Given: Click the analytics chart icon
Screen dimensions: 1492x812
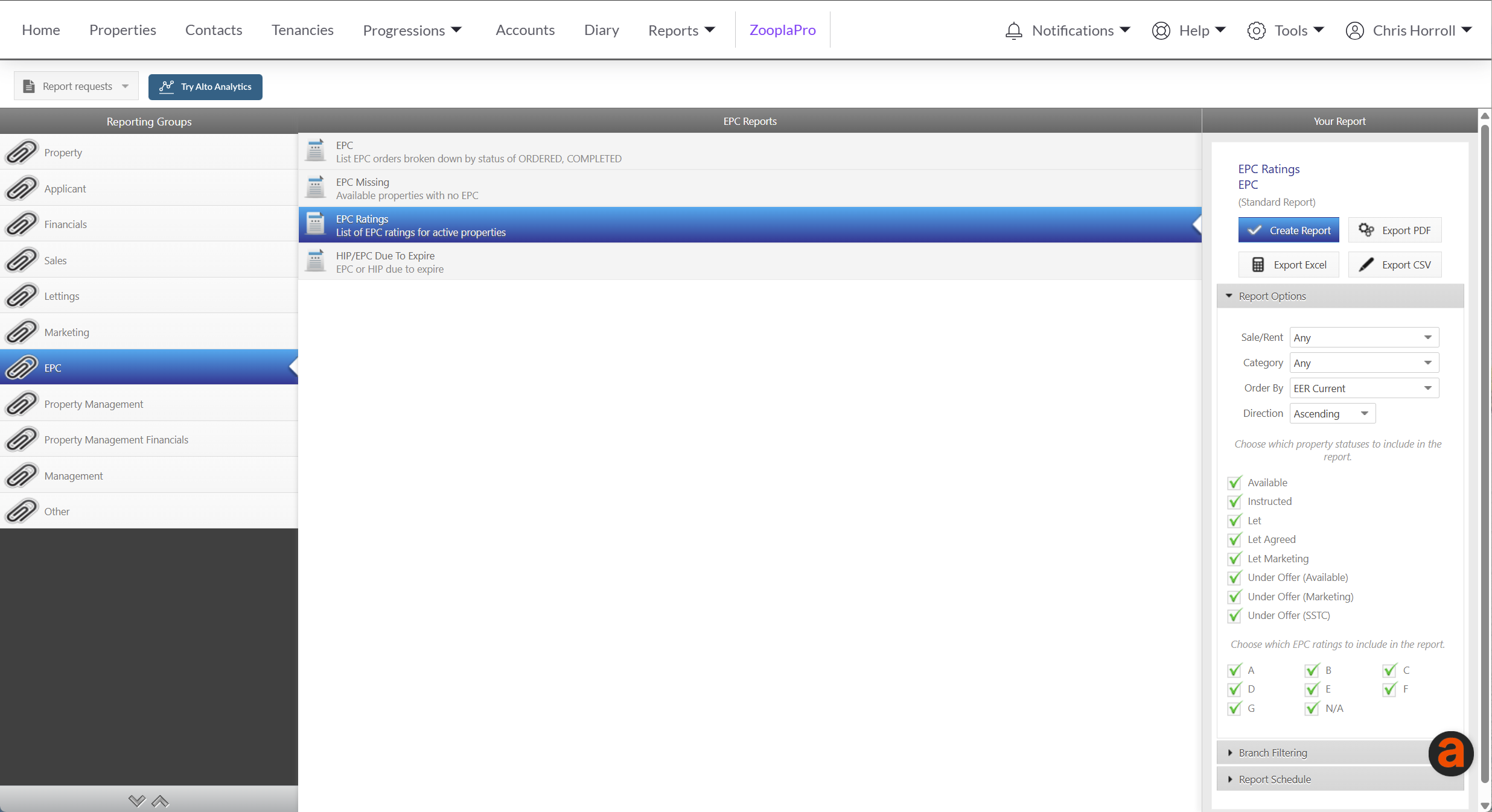Looking at the screenshot, I should click(x=167, y=86).
